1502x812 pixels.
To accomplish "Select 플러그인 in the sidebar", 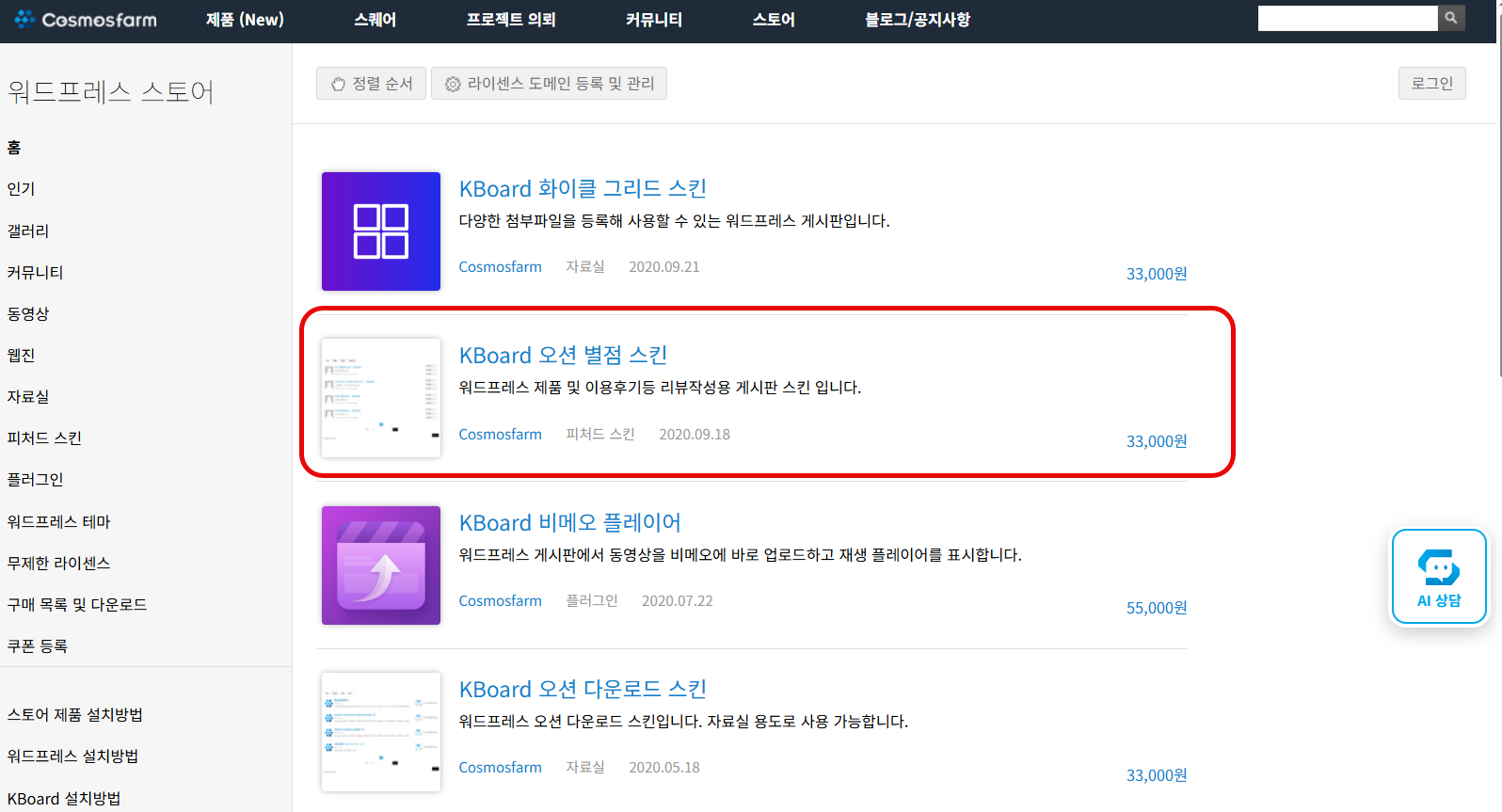I will pos(35,479).
